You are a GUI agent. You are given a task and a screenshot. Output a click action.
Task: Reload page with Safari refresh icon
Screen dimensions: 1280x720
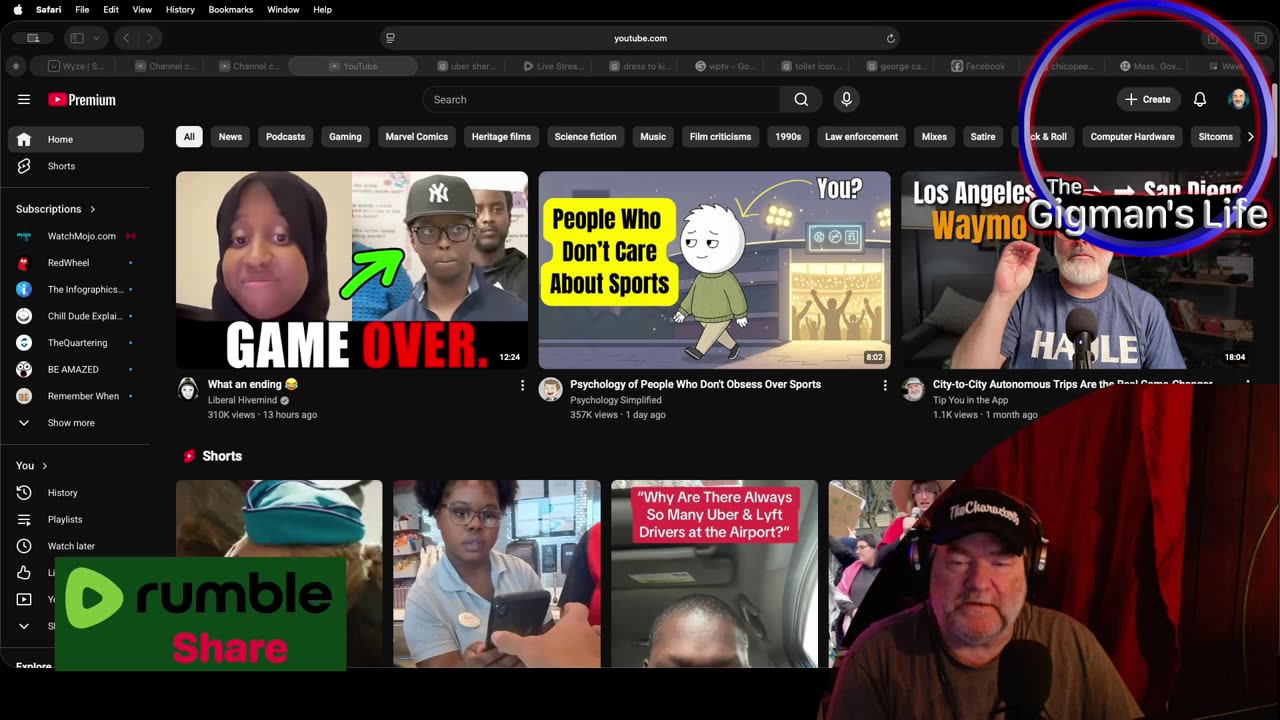[890, 38]
